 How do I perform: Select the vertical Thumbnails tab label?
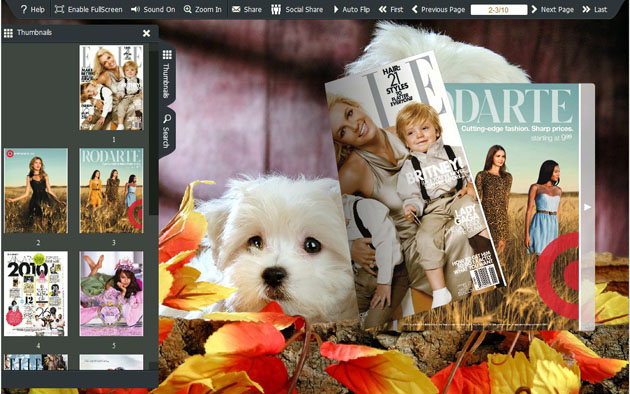pos(166,80)
